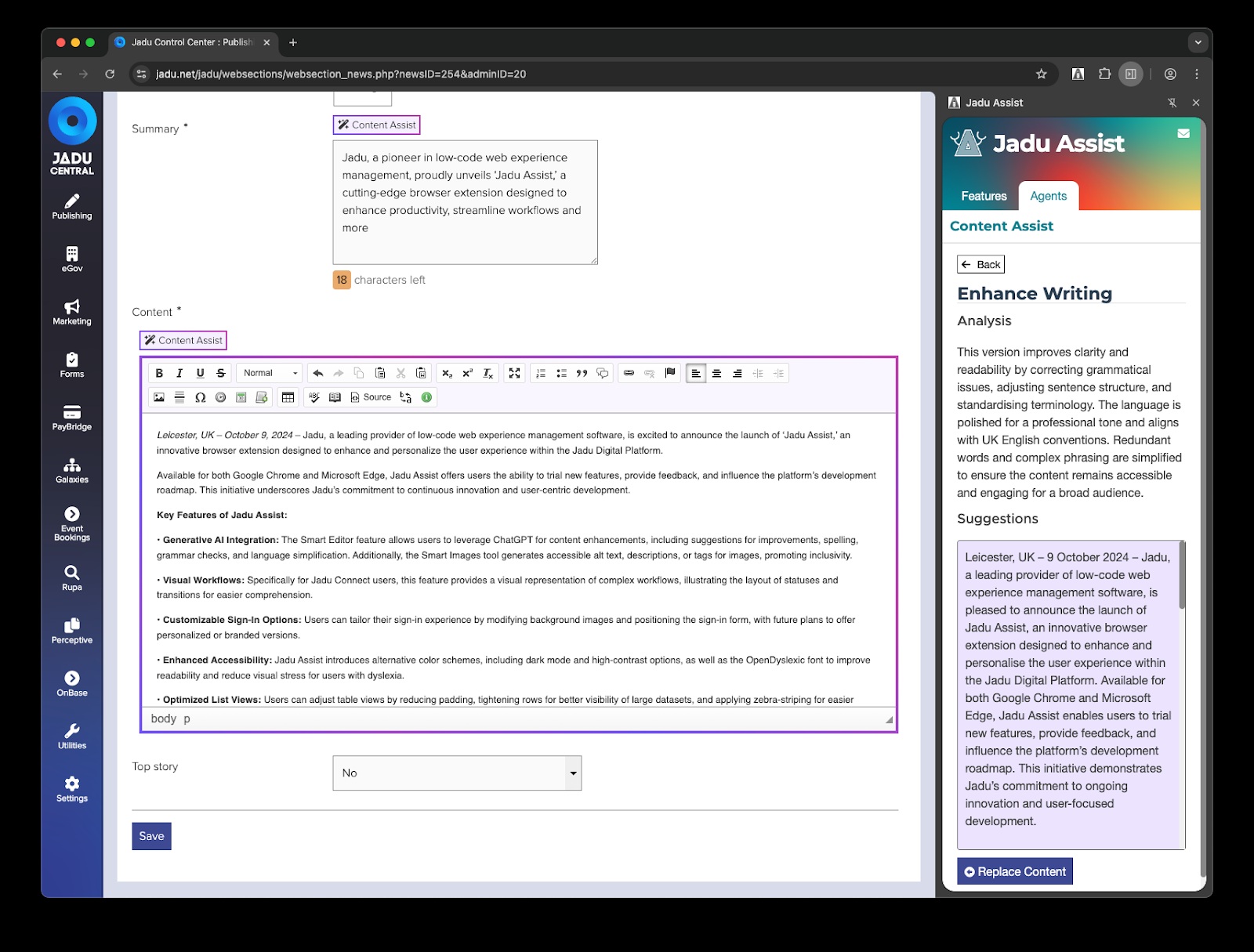The height and width of the screenshot is (952, 1254).
Task: Open the Top story dropdown
Action: pos(457,773)
